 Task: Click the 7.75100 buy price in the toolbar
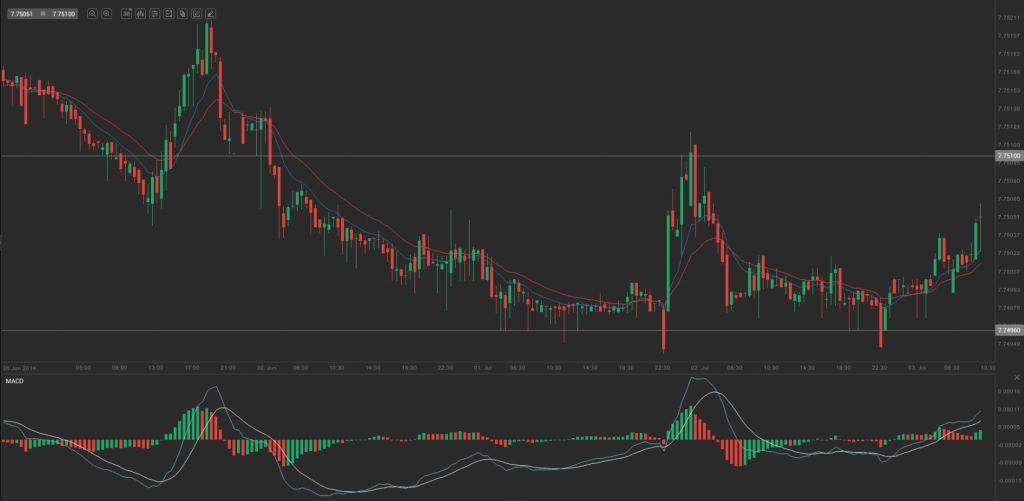tap(62, 14)
